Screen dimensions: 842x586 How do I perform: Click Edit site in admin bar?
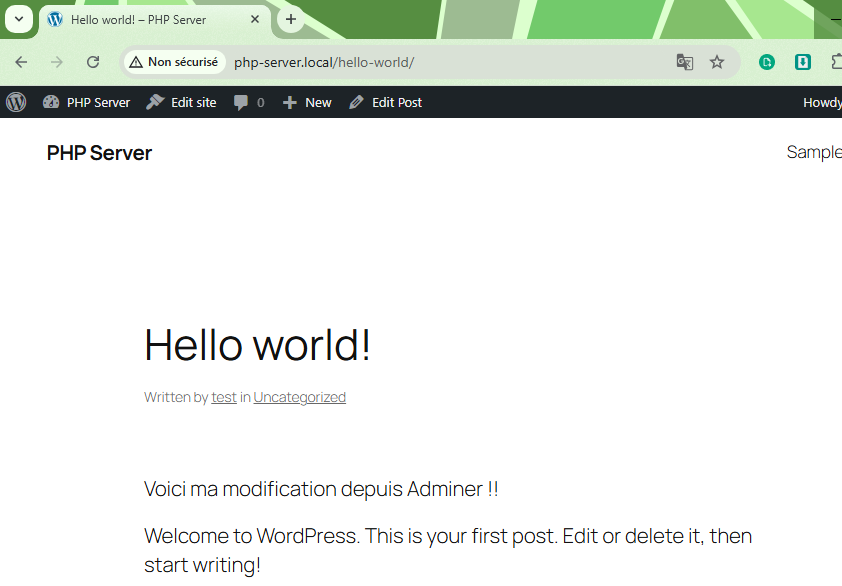[x=181, y=102]
